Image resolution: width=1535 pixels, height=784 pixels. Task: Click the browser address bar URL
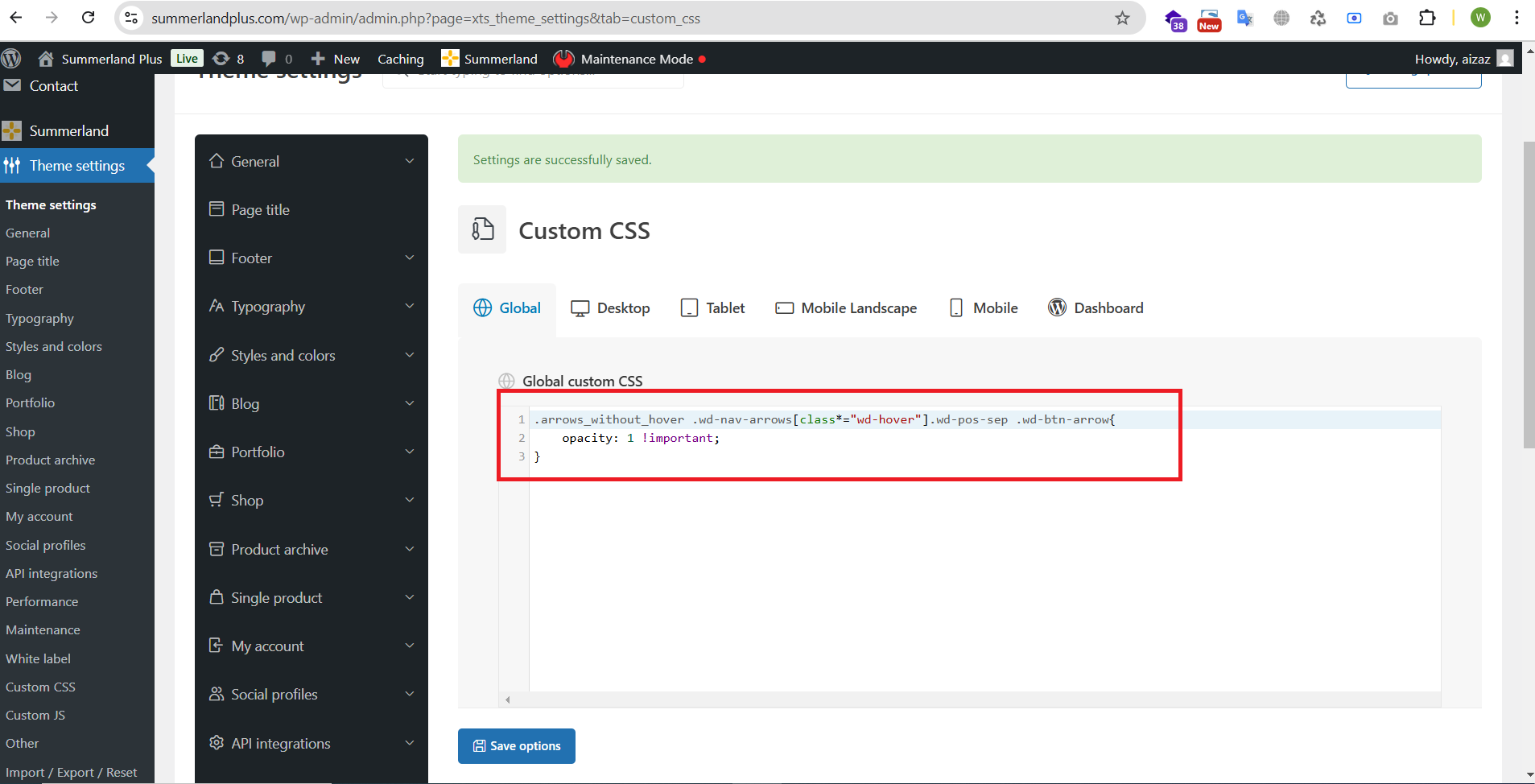coord(426,18)
